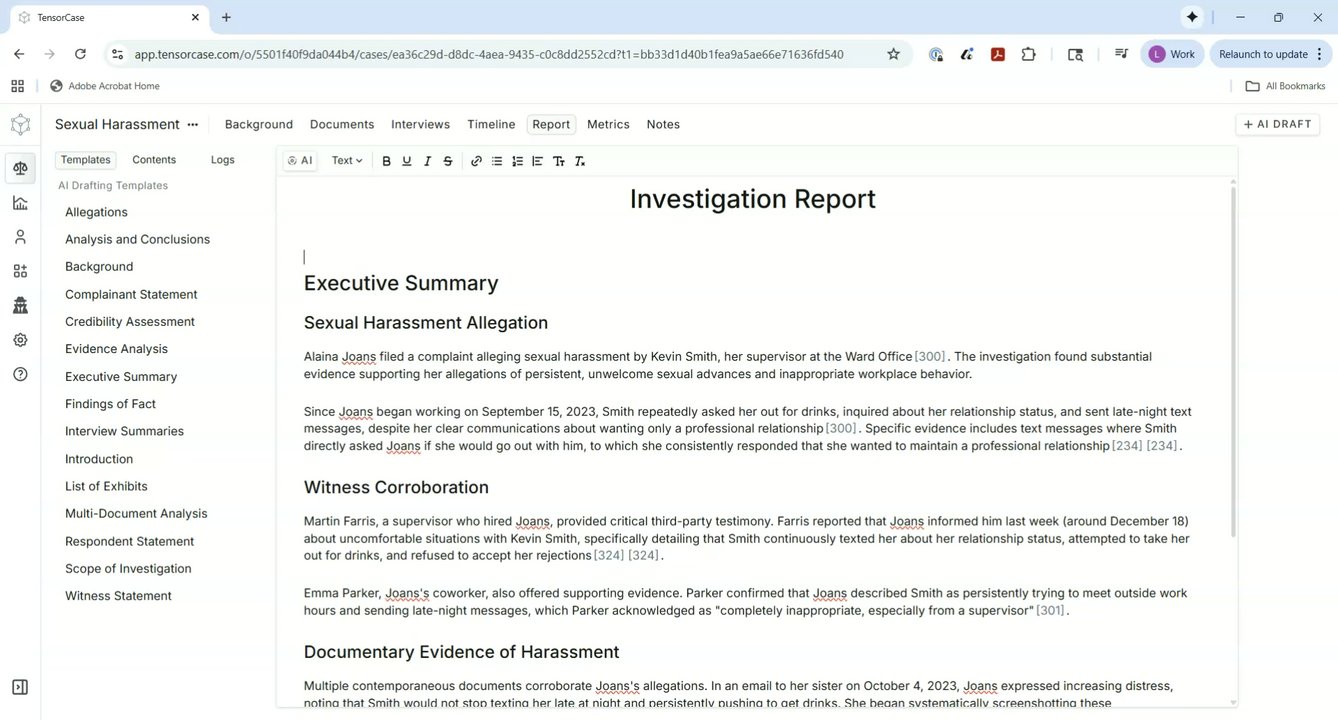1338x720 pixels.
Task: Create a numbered list in the editor
Action: pos(517,161)
